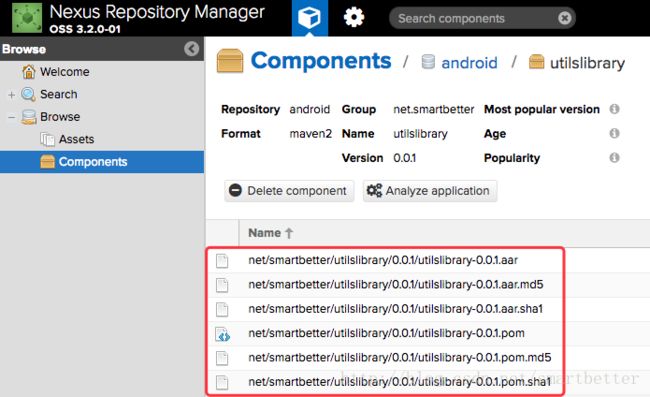Open Search in the sidebar
650x397 pixels.
pyautogui.click(x=58, y=94)
